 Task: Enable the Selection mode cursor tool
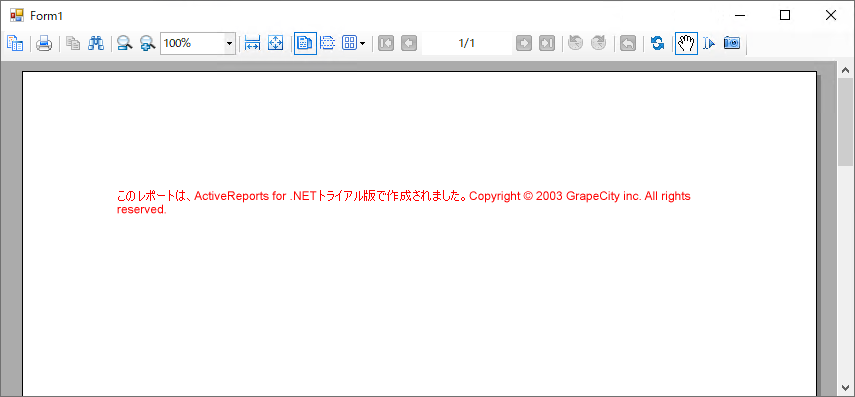(708, 43)
